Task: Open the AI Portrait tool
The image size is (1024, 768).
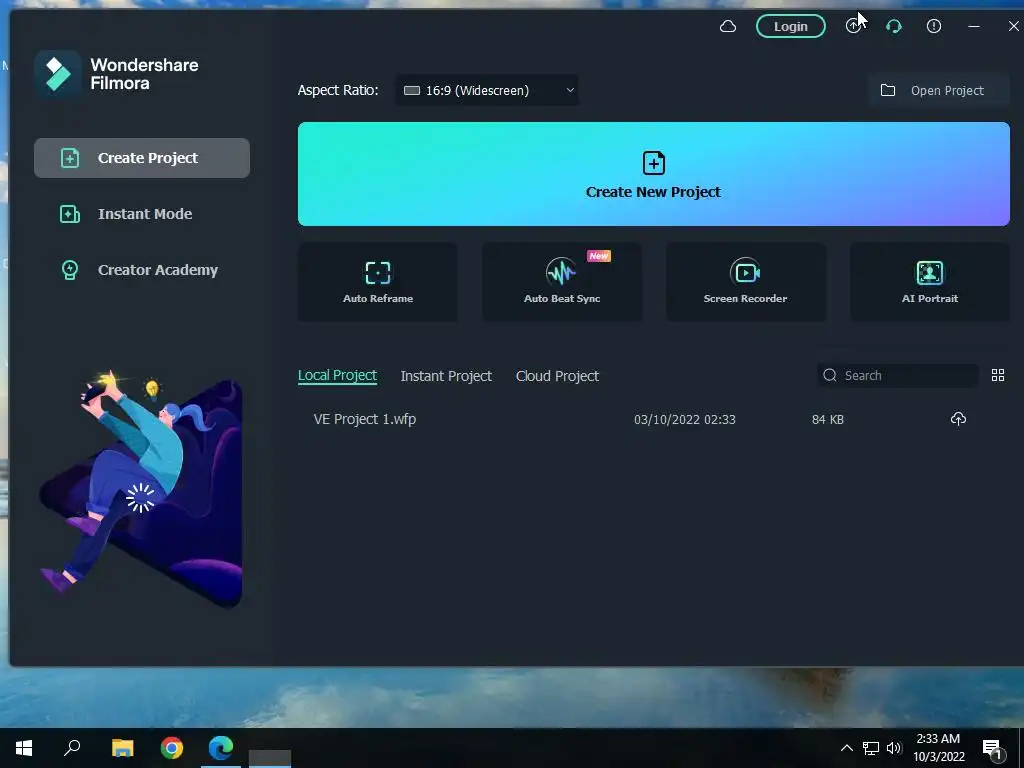Action: coord(930,282)
